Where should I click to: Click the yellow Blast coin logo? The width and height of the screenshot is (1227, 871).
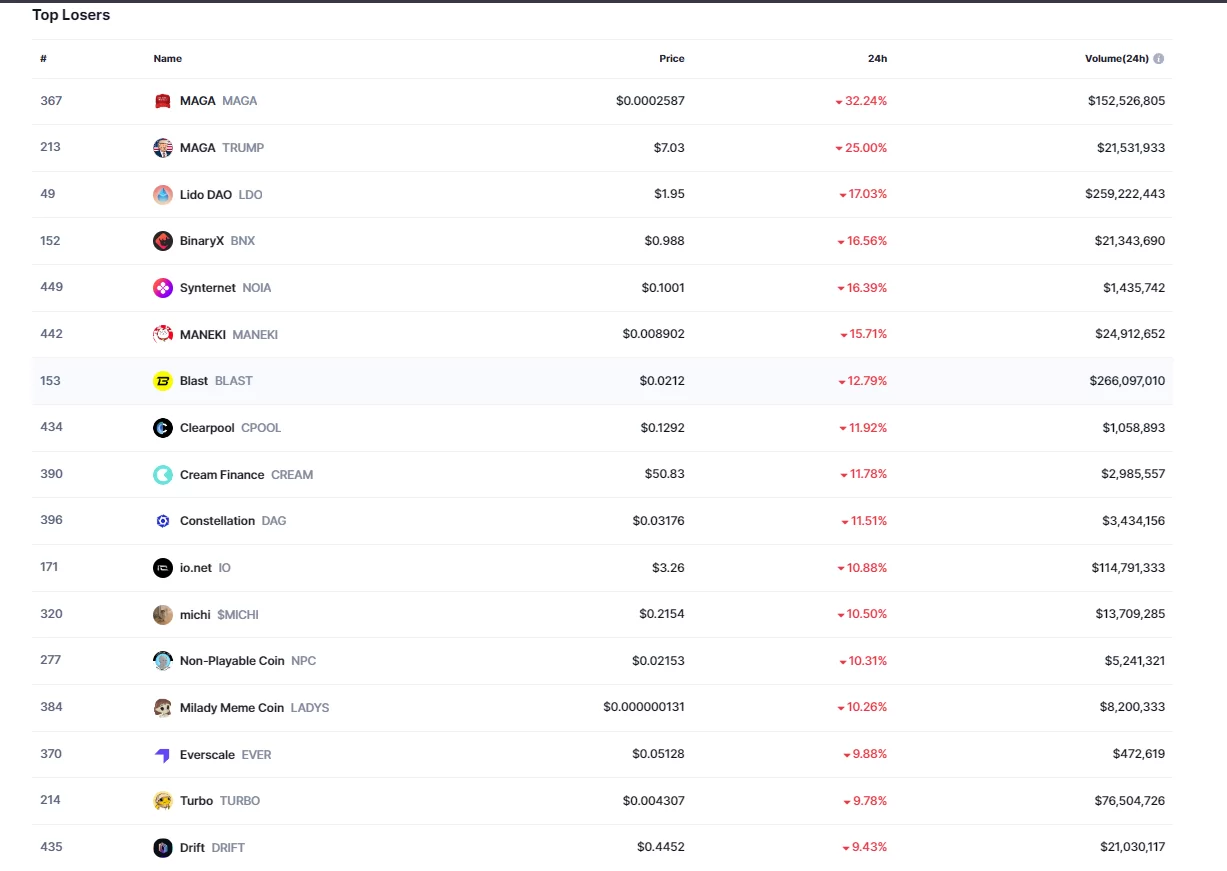[163, 381]
